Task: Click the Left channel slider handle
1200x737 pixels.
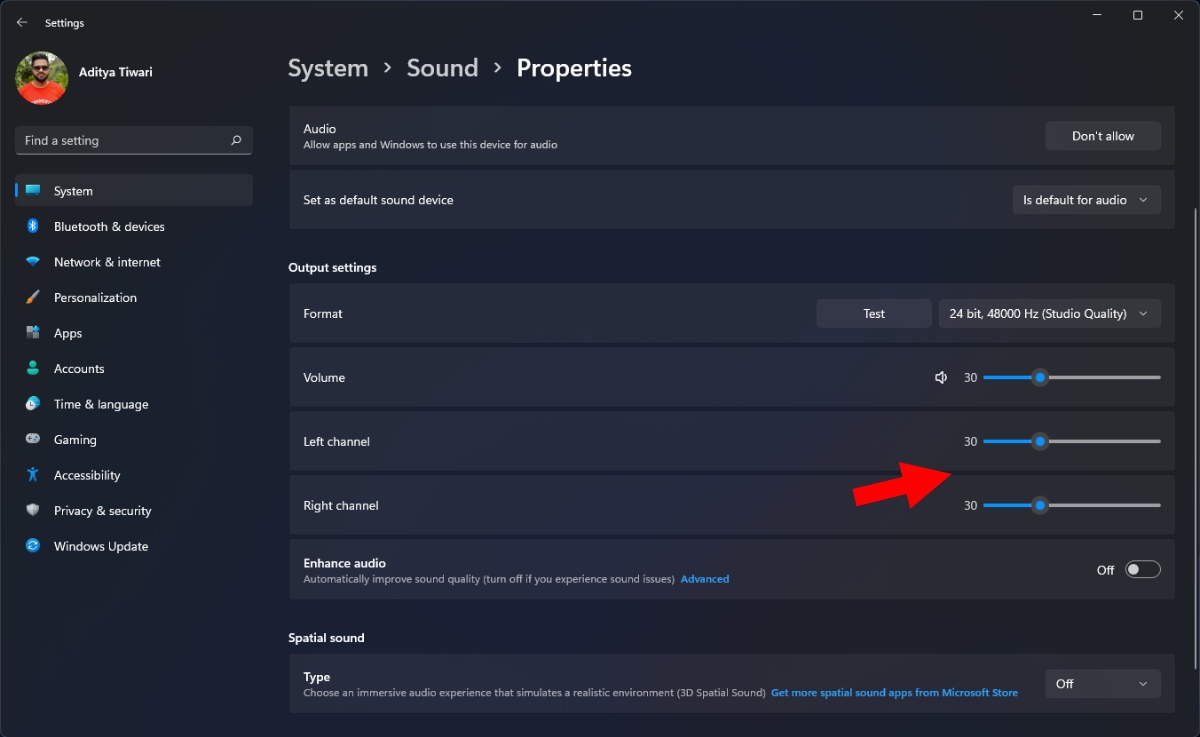Action: tap(1040, 442)
